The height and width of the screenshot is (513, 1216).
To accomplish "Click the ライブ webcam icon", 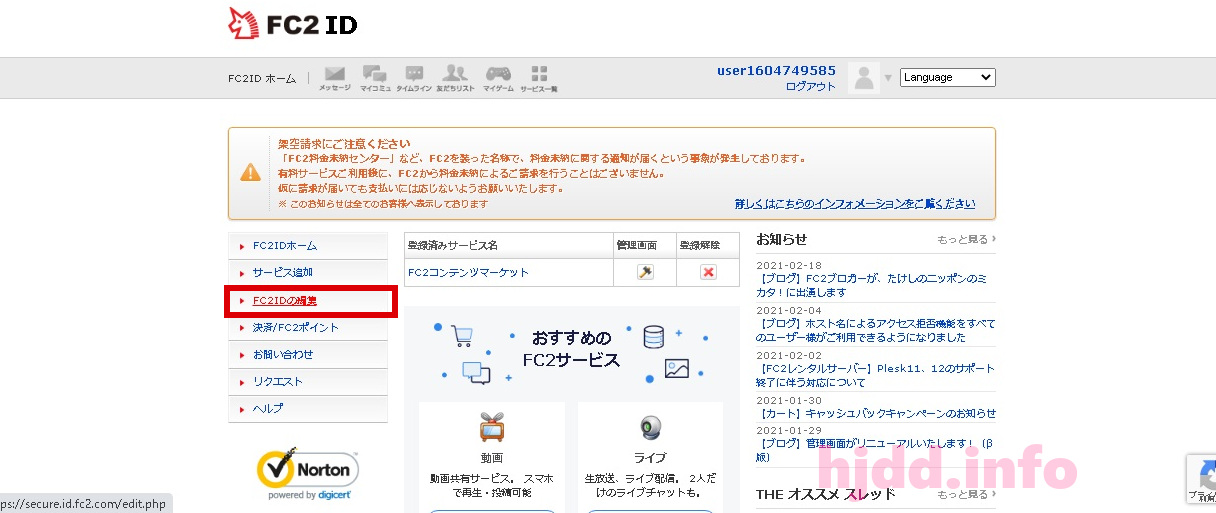I will [650, 428].
